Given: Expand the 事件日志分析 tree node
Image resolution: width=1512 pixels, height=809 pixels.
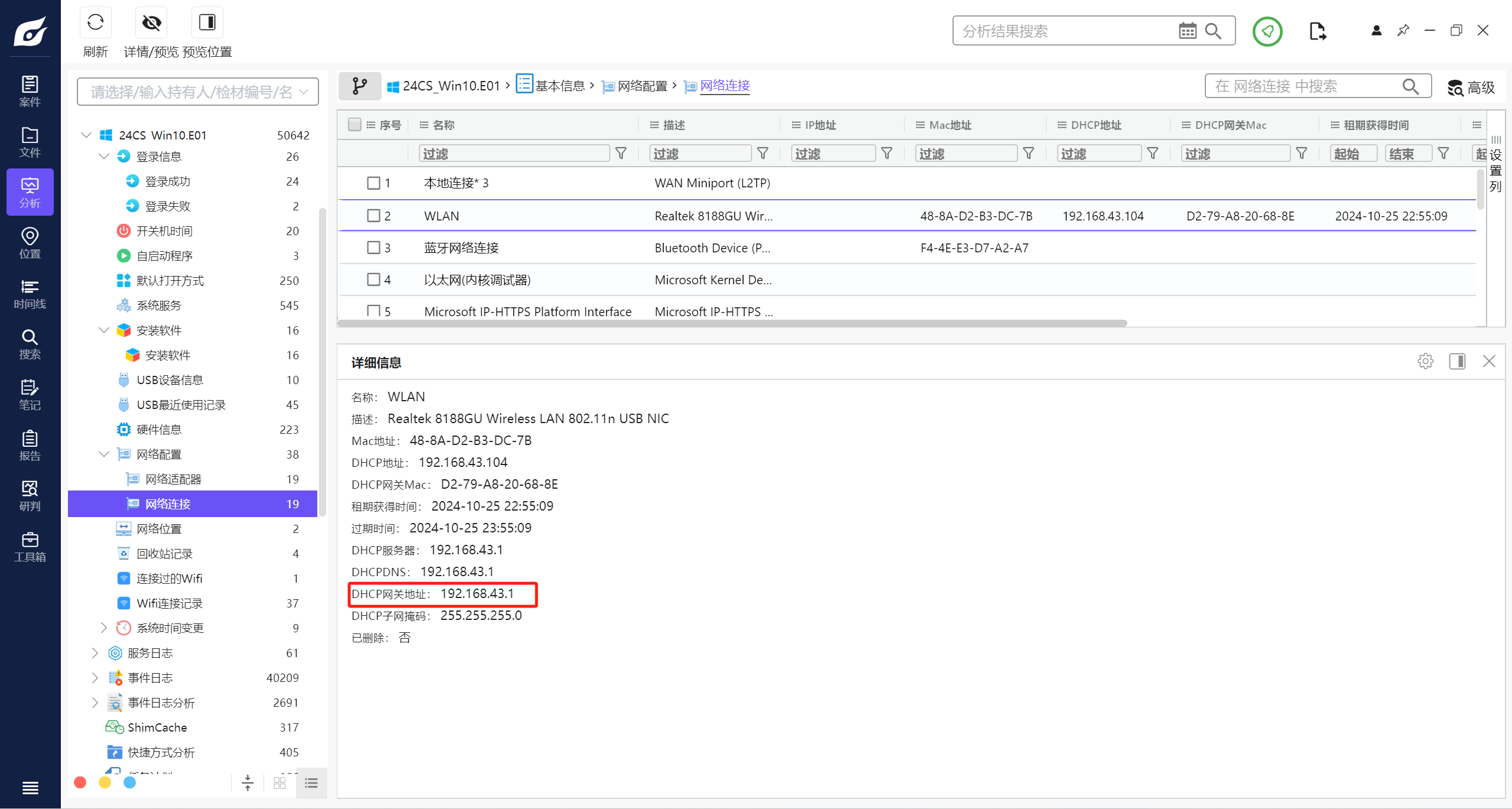Looking at the screenshot, I should 95,703.
